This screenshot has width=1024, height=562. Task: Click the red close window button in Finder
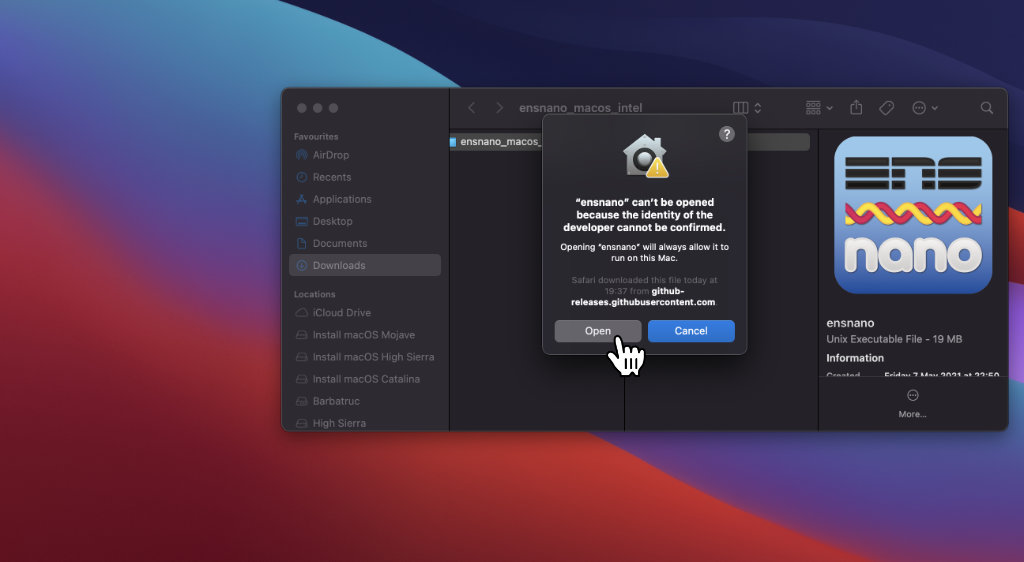[301, 108]
